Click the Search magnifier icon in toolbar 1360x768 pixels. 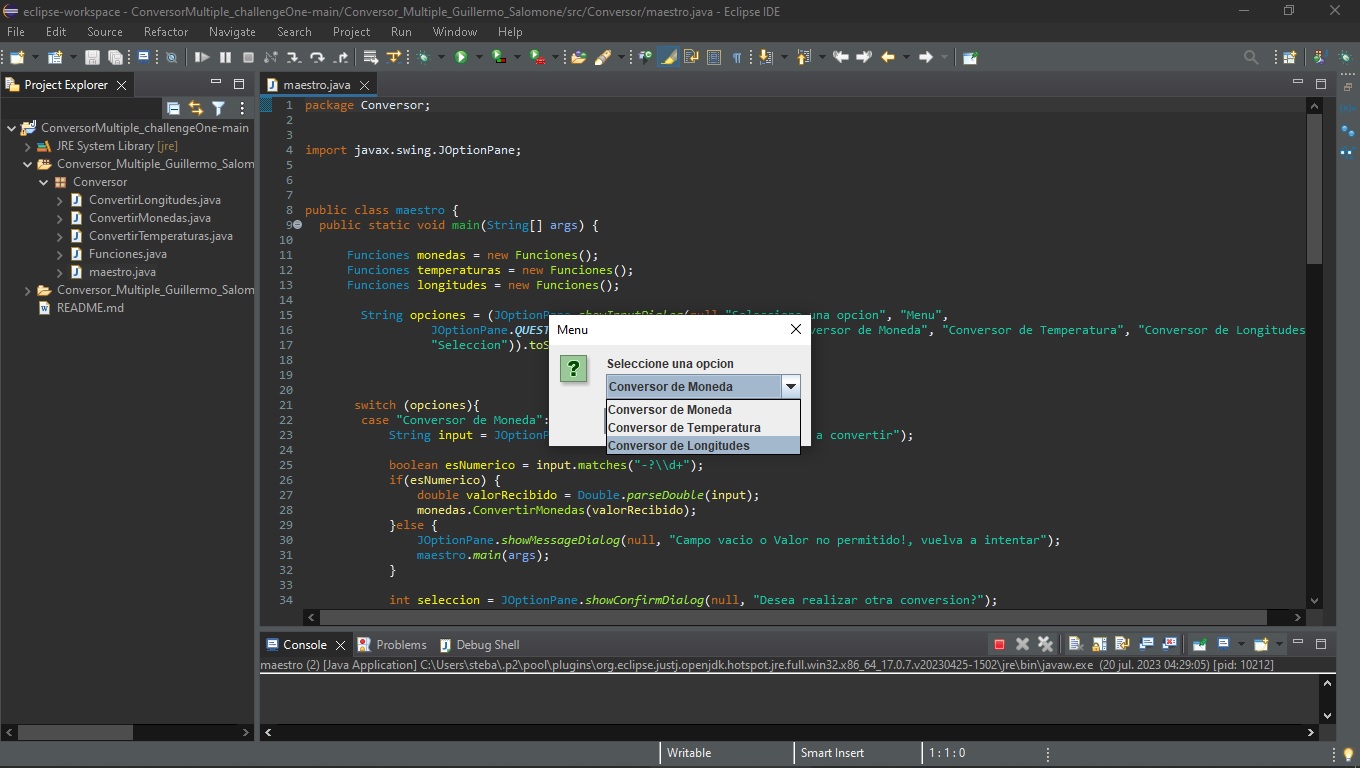(1250, 58)
